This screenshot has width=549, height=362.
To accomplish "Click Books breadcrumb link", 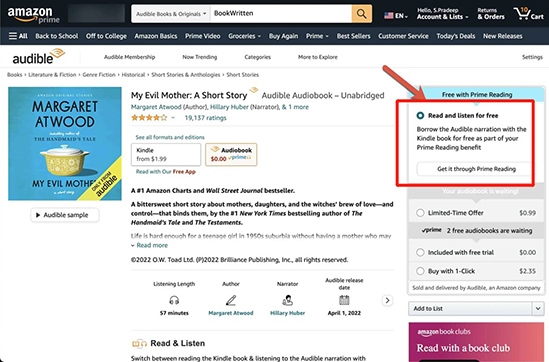I will point(14,75).
